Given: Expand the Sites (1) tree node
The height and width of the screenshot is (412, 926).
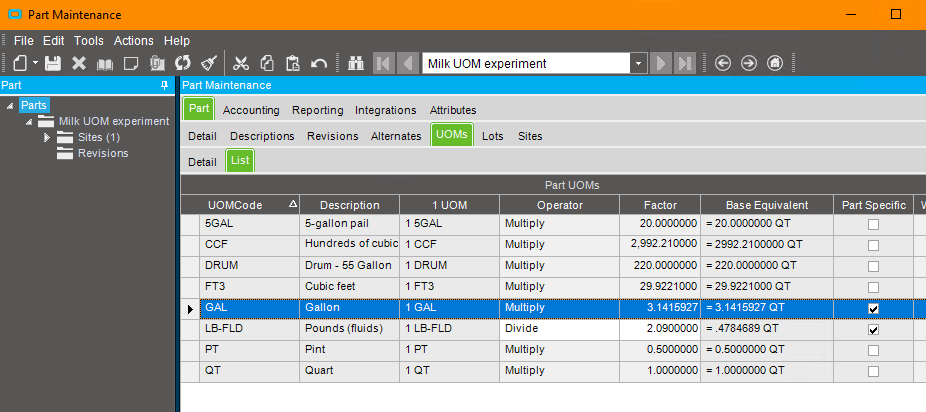Looking at the screenshot, I should click(48, 138).
